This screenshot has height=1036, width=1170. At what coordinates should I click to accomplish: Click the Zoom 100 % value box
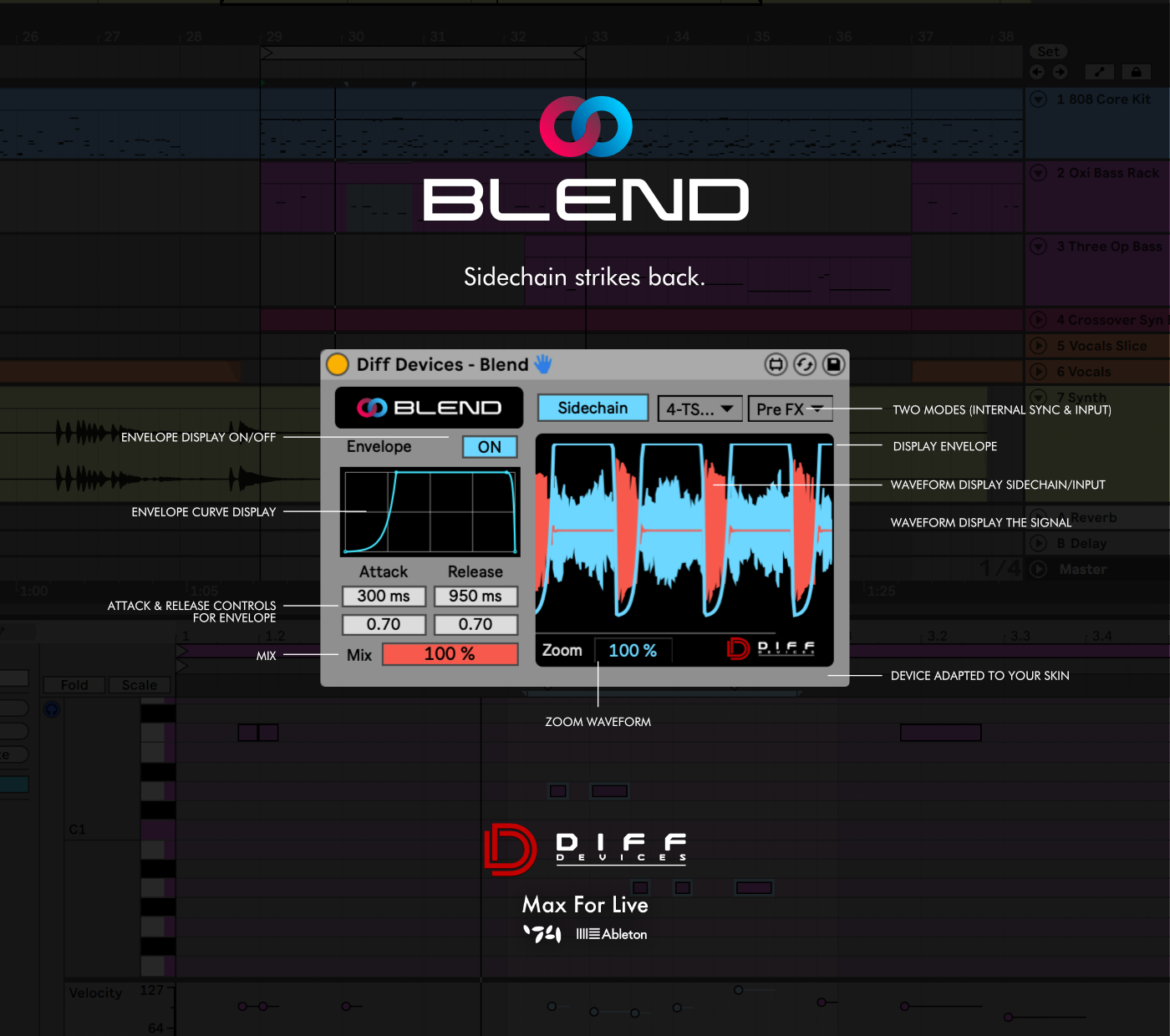633,650
